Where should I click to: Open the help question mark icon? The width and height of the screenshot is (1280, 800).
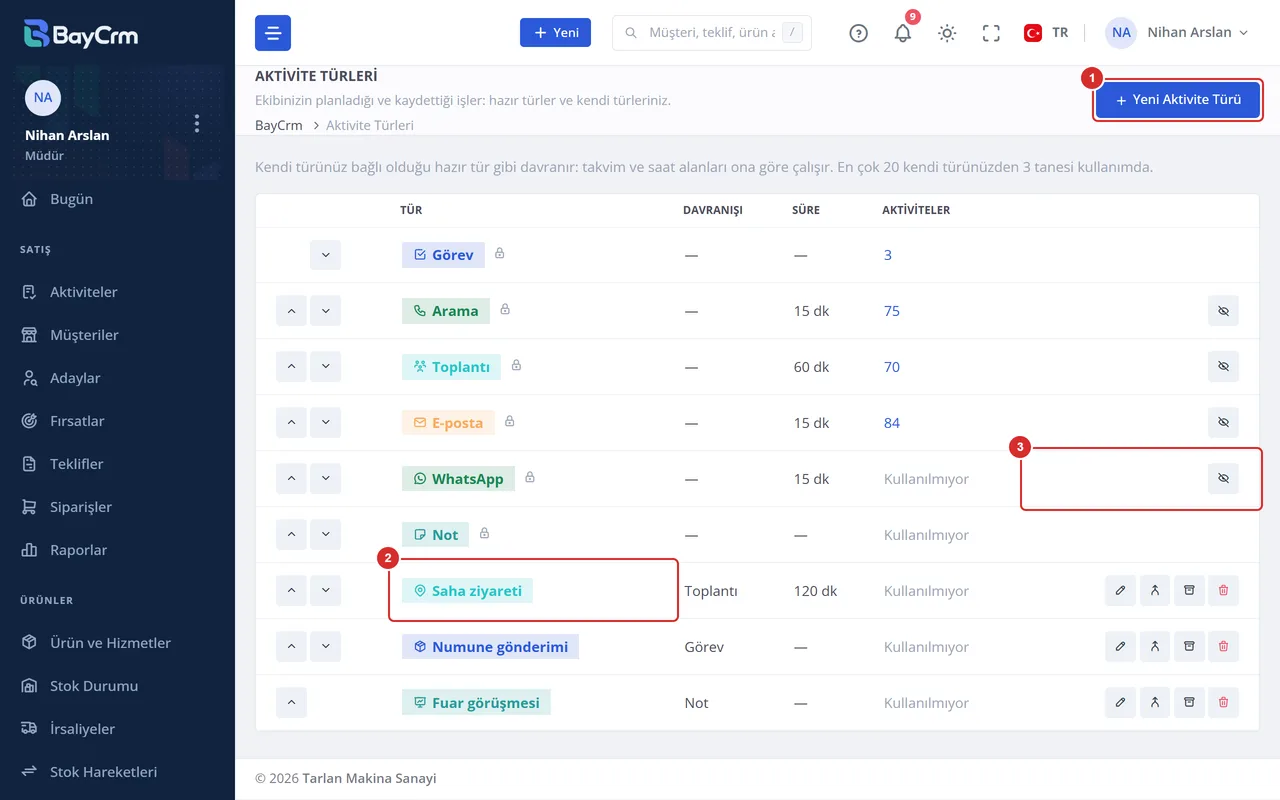pyautogui.click(x=858, y=33)
